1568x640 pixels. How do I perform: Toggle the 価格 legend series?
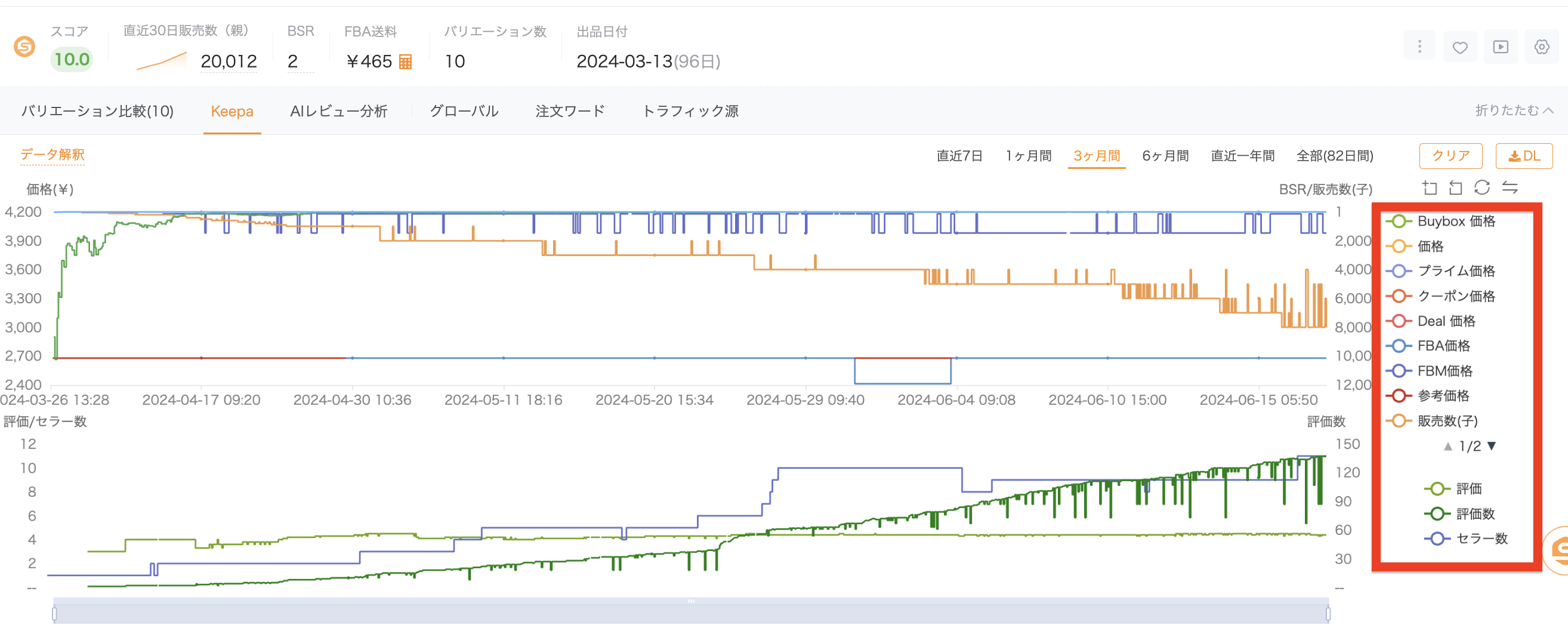coord(1414,246)
